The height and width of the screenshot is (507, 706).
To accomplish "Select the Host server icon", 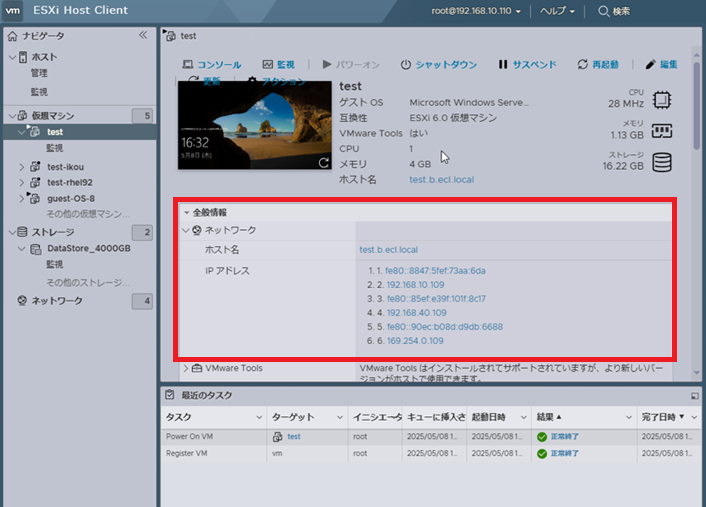I will pos(23,57).
